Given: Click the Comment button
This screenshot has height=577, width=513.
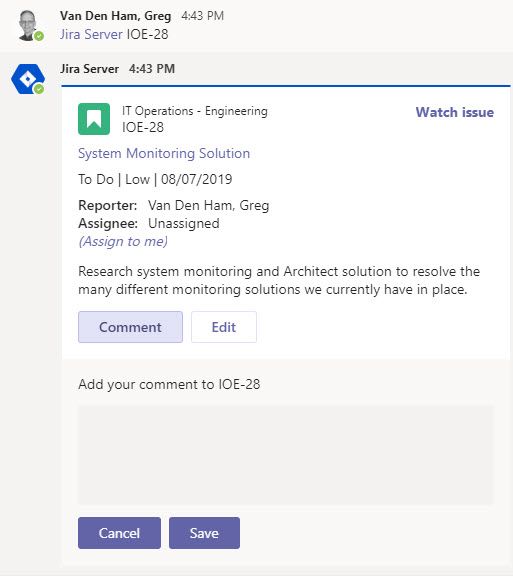Looking at the screenshot, I should pyautogui.click(x=130, y=327).
